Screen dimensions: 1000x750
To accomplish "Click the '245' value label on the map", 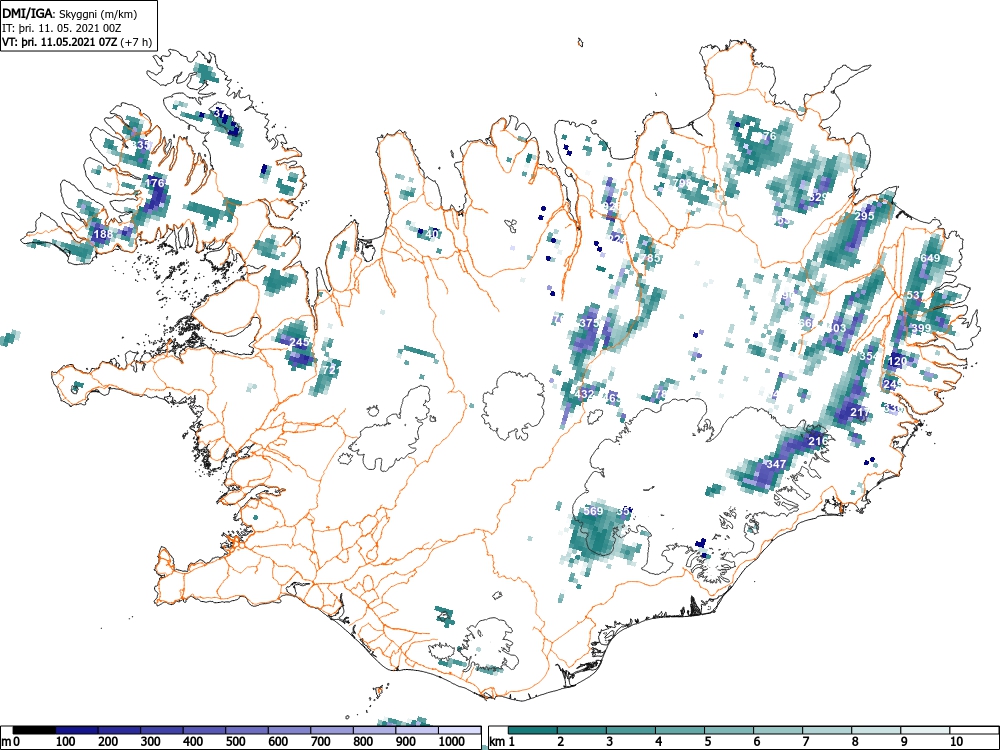I will [x=299, y=342].
